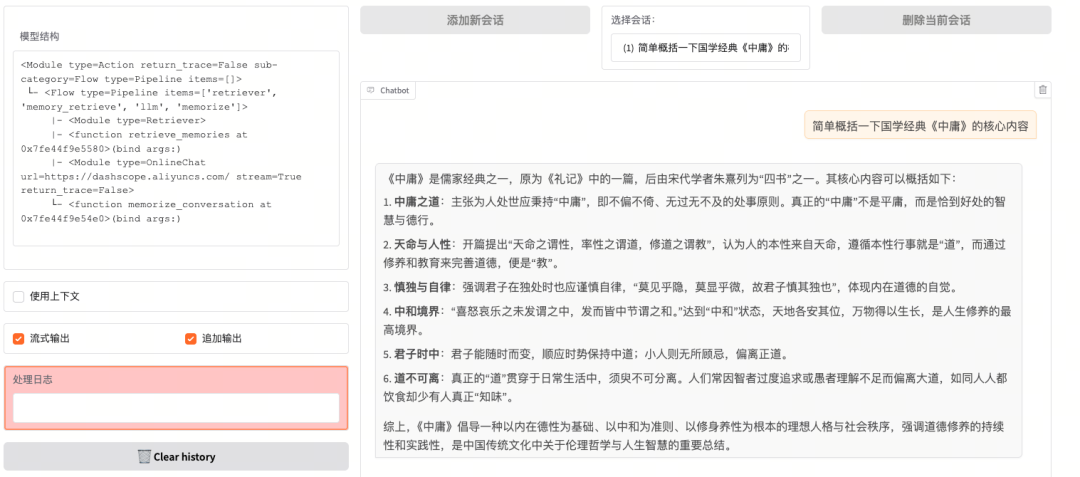Viewport: 1080px width, 477px height.
Task: Enable the 使用上下文 checkbox
Action: [19, 297]
